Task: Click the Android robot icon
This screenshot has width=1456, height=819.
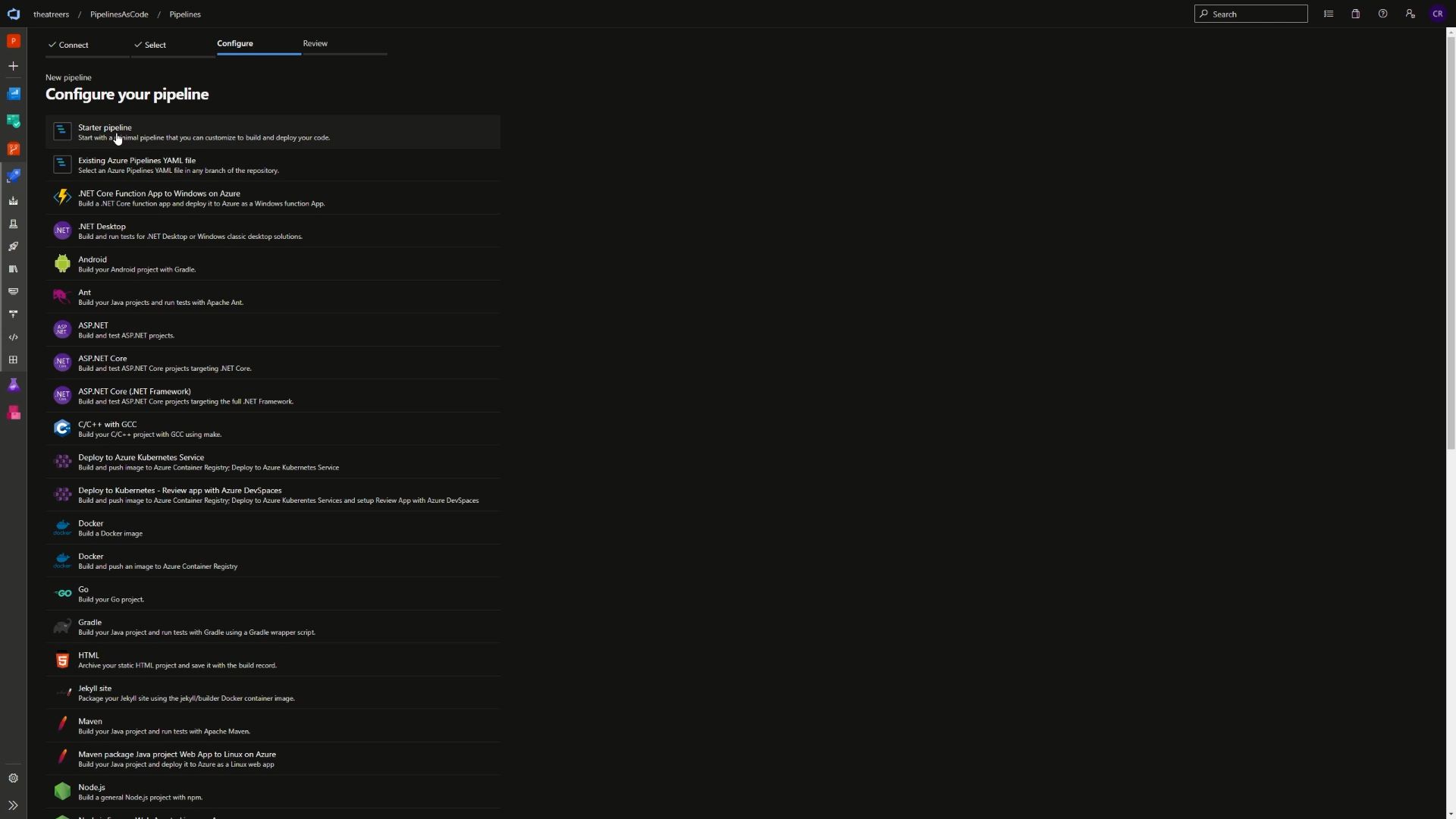Action: click(62, 263)
